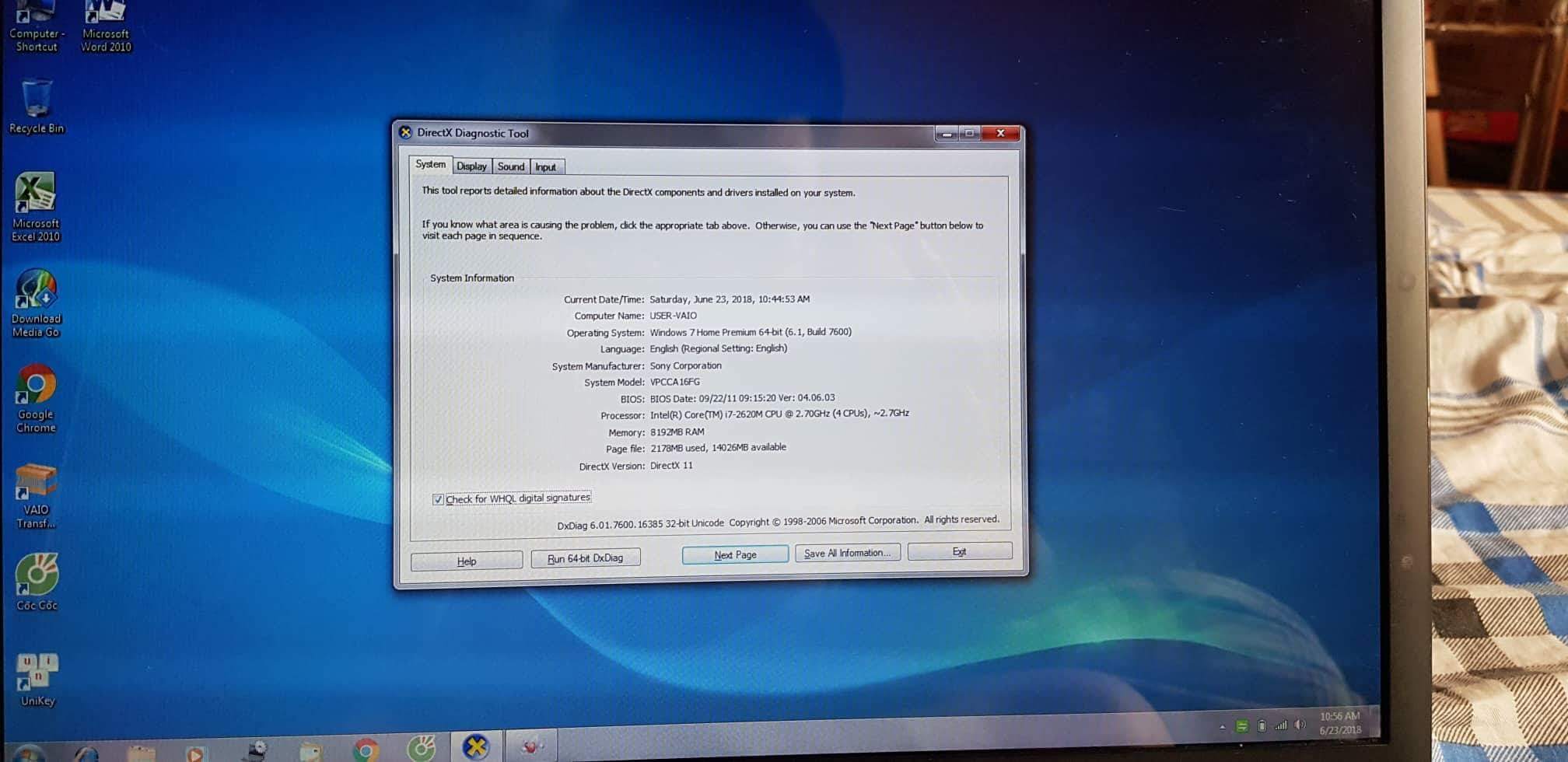The image size is (1568, 762).
Task: Open the gear camera app in taskbar
Action: tap(255, 751)
